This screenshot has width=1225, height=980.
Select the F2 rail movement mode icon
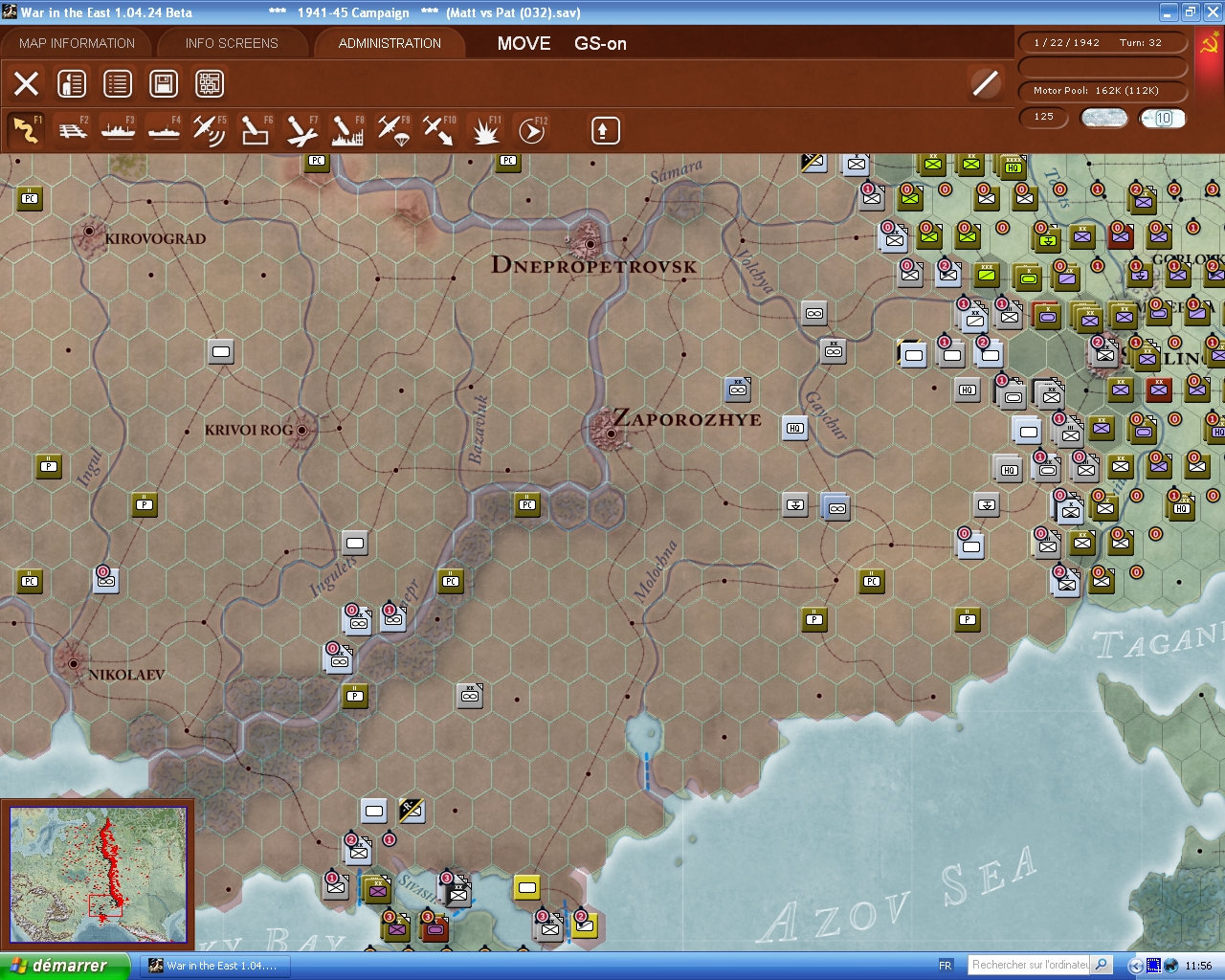coord(73,130)
